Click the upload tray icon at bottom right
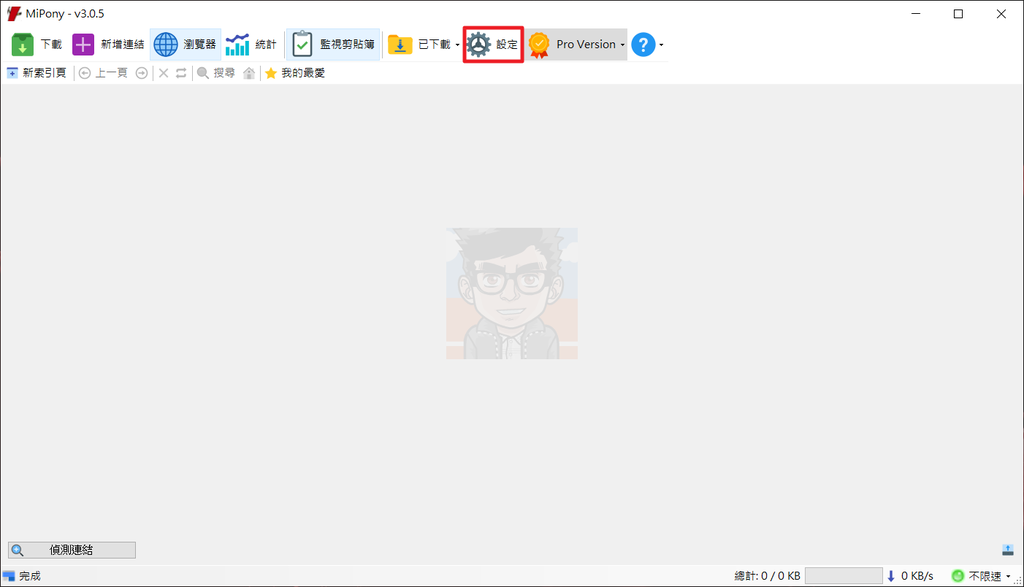Screen dimensions: 1024x587 tap(1008, 550)
